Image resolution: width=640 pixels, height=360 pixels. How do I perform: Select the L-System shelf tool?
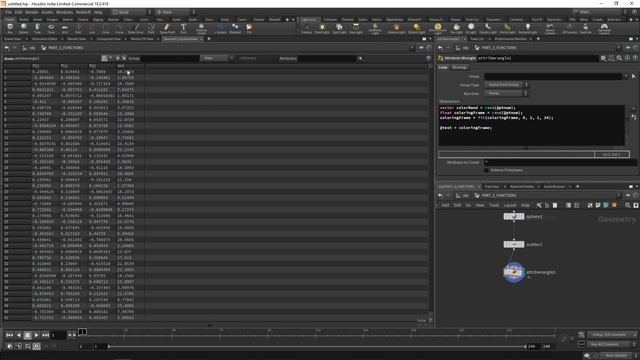220,28
